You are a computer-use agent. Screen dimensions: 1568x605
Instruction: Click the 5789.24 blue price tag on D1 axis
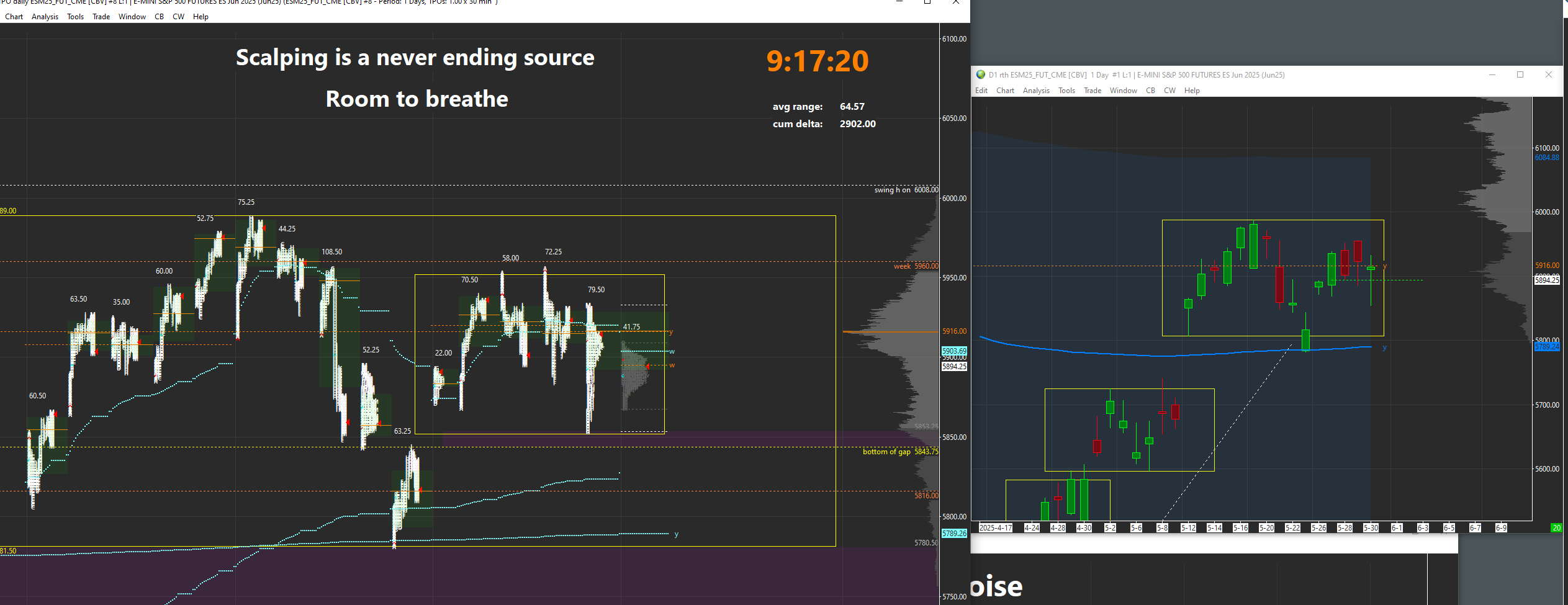(1547, 347)
